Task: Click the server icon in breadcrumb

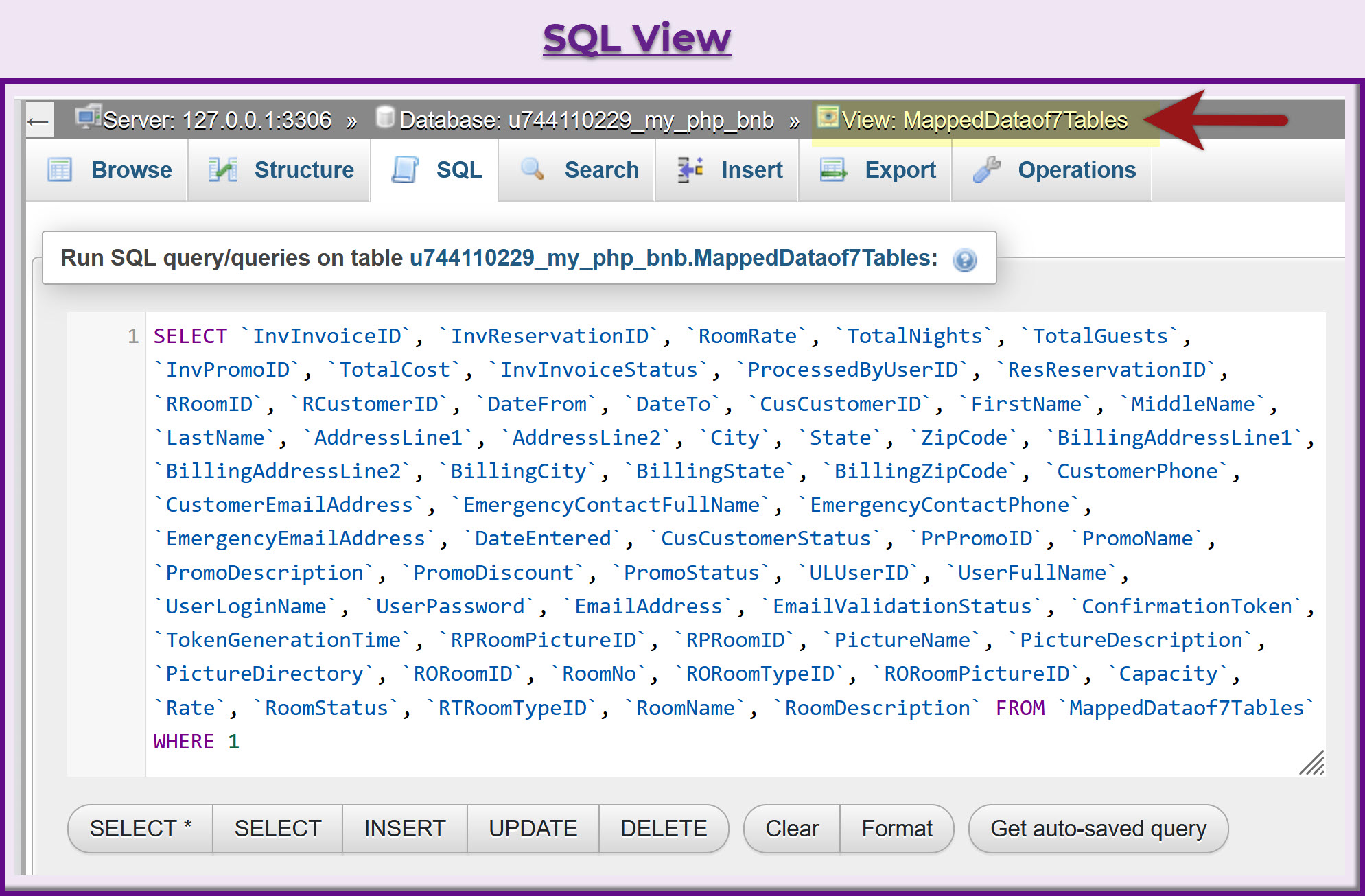Action: [x=88, y=117]
